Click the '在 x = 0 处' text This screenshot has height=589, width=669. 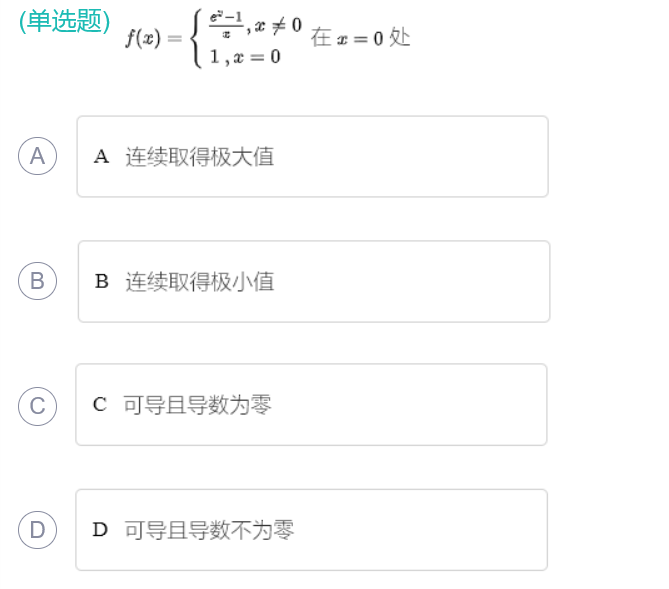(360, 37)
